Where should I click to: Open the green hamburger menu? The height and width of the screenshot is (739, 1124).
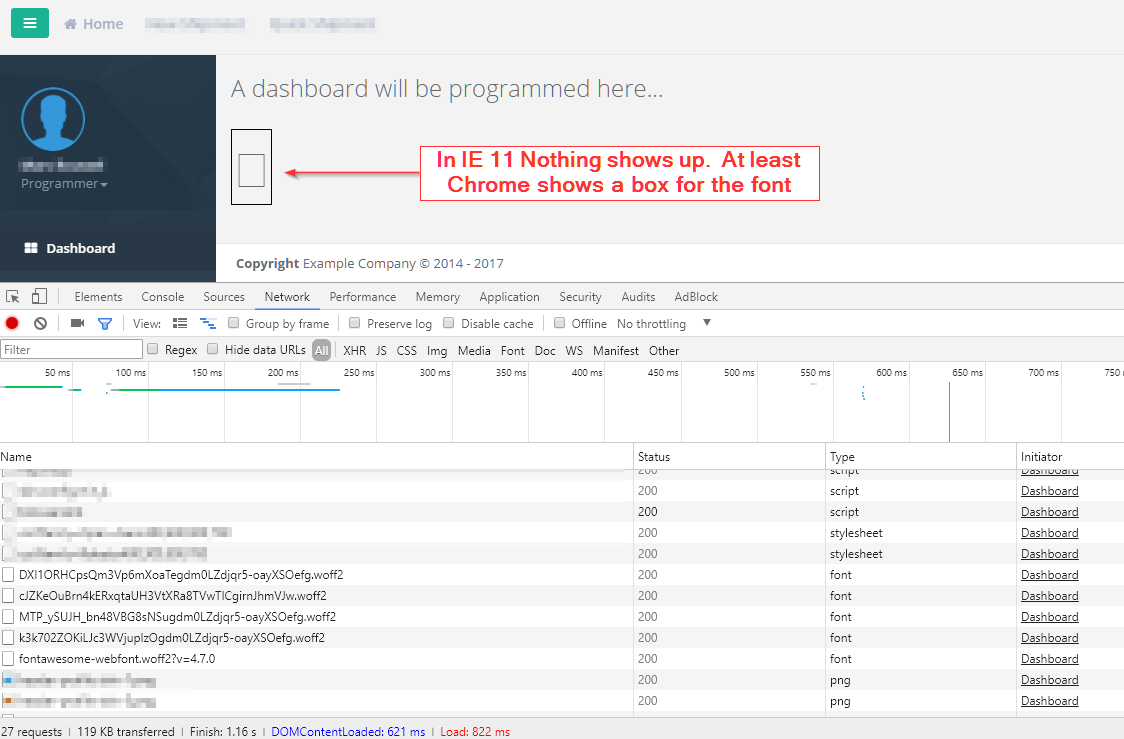(x=29, y=21)
